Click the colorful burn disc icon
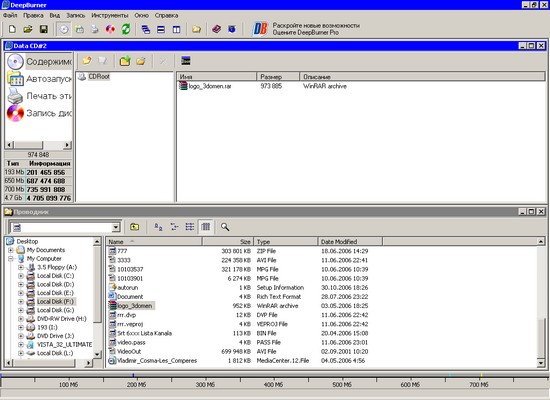The image size is (550, 400). point(110,29)
